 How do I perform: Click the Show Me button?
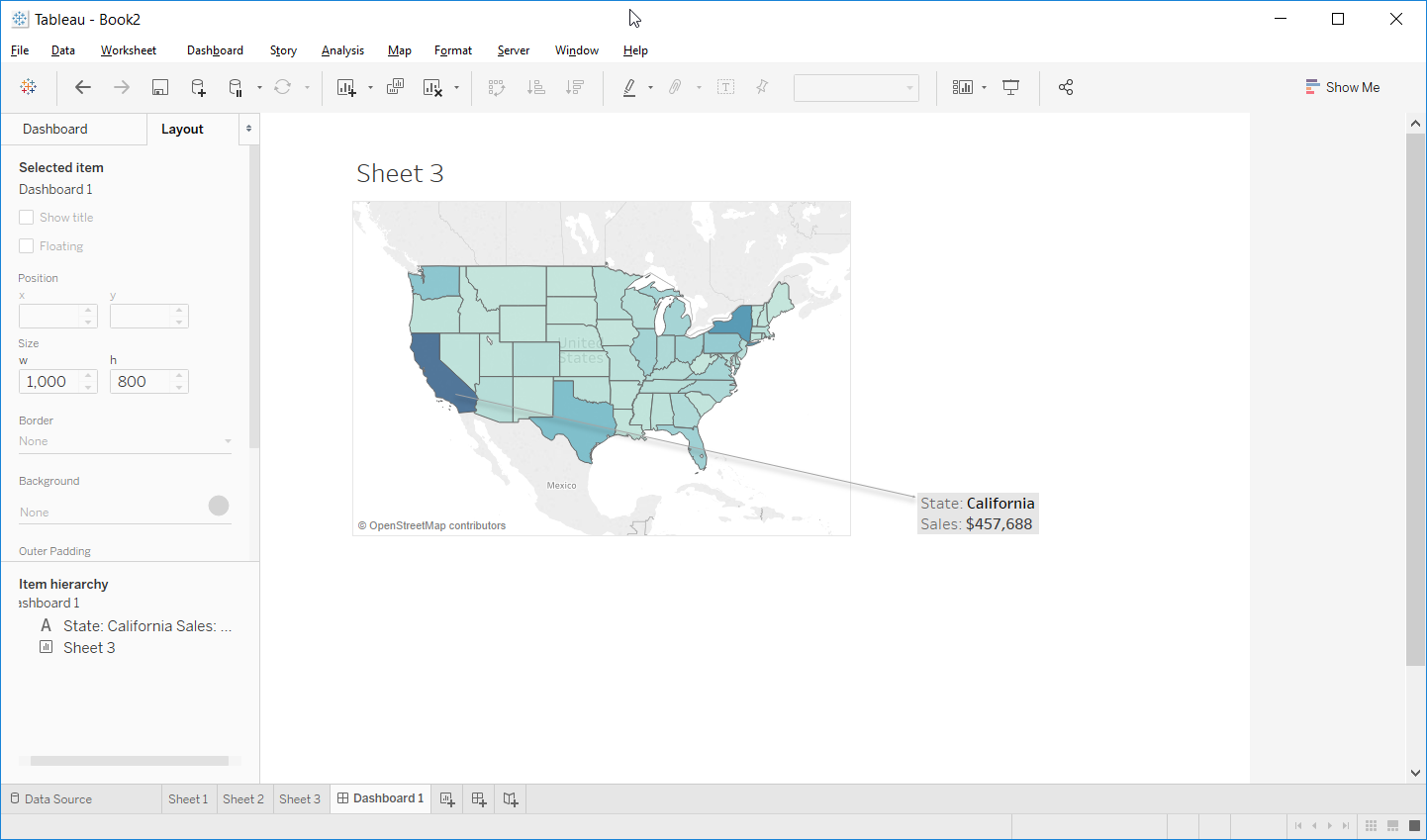coord(1343,87)
